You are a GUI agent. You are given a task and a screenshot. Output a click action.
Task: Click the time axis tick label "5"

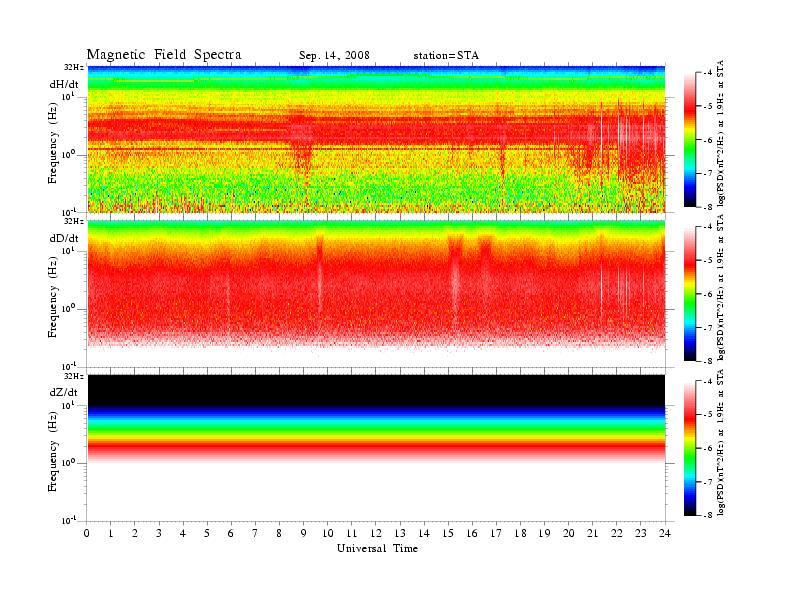(x=207, y=533)
